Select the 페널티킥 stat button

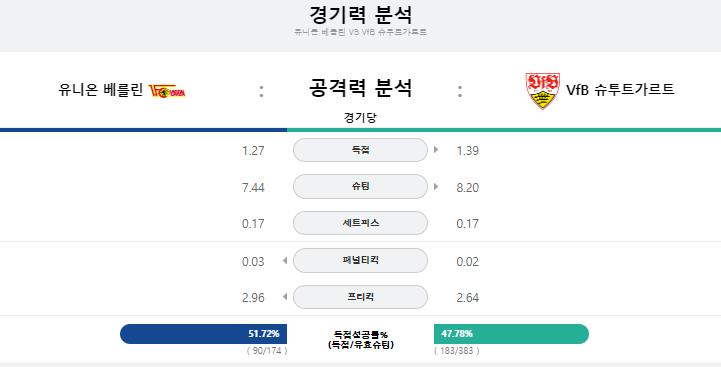coord(360,260)
